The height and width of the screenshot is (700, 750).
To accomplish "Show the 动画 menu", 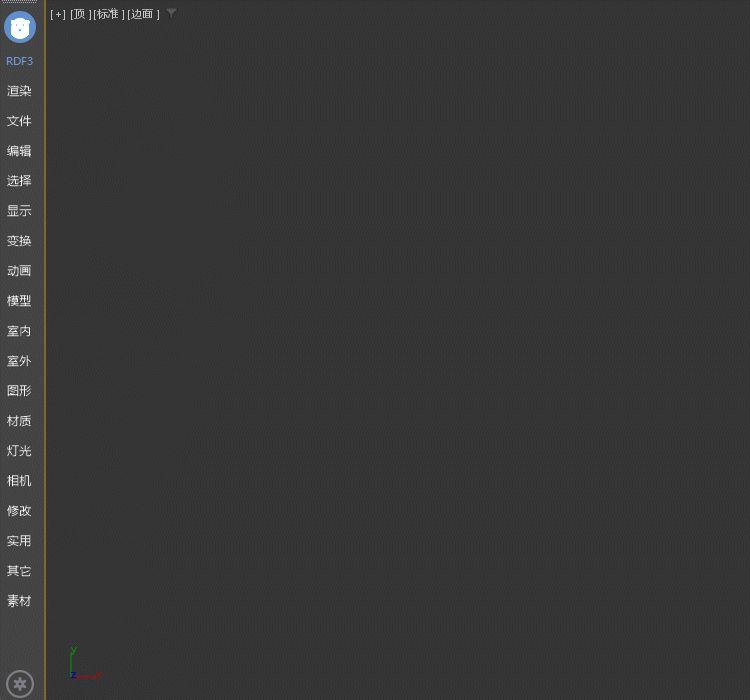I will pyautogui.click(x=20, y=271).
